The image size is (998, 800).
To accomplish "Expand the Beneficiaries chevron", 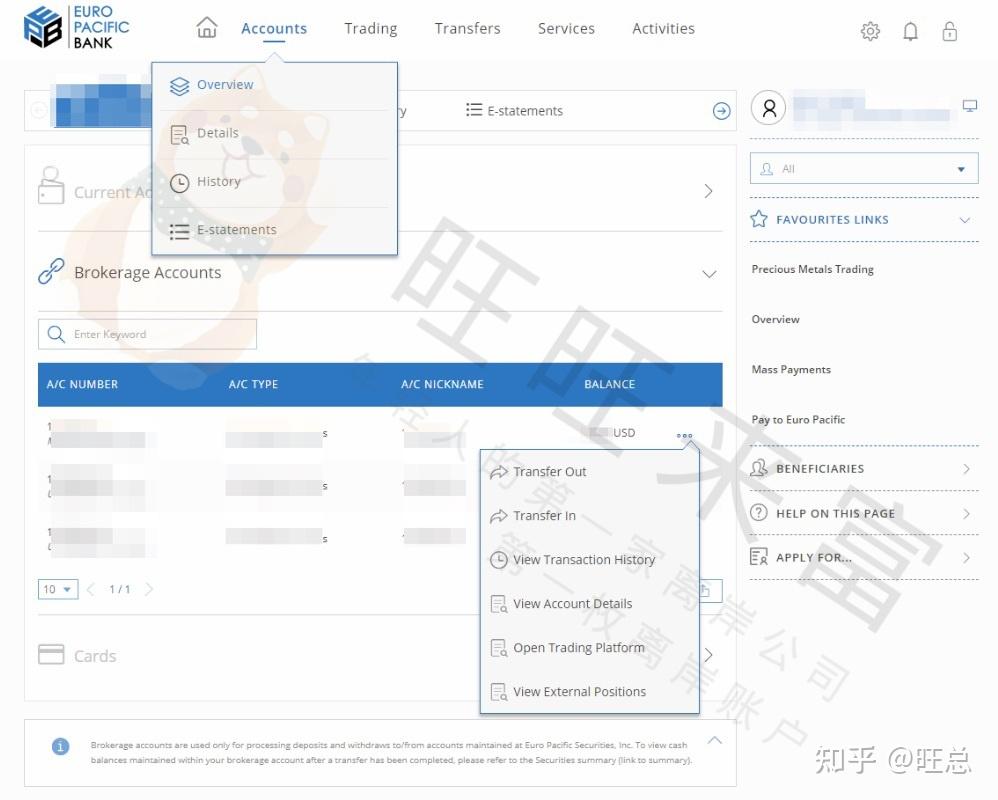I will point(966,469).
